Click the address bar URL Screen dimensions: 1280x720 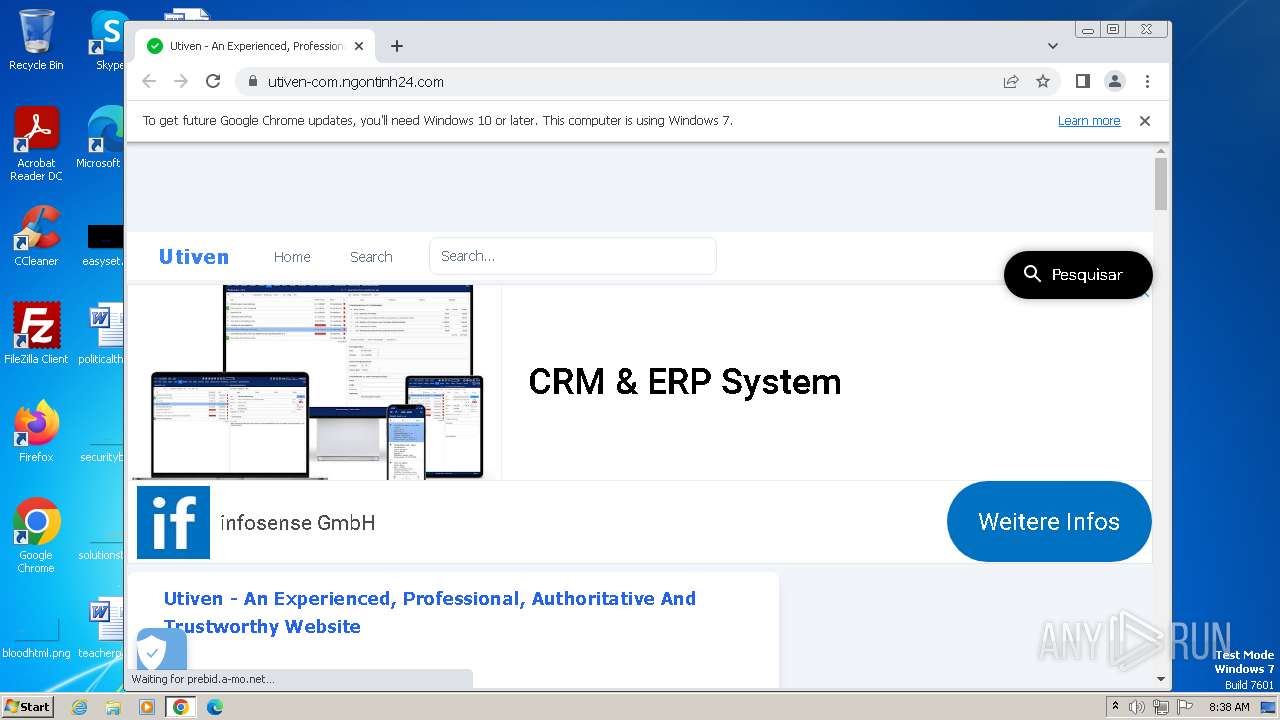tap(356, 82)
